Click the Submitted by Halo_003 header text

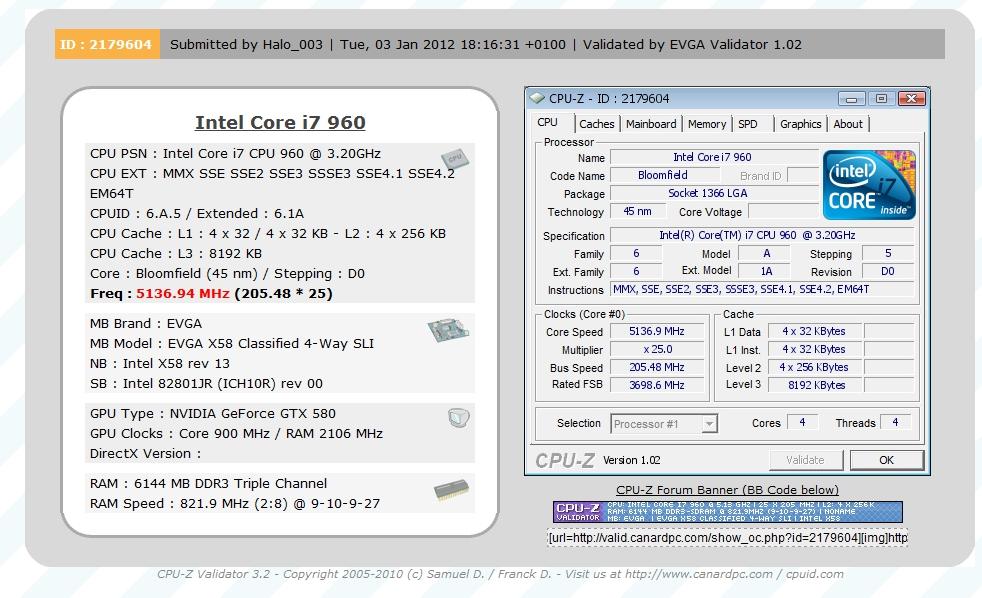click(246, 44)
